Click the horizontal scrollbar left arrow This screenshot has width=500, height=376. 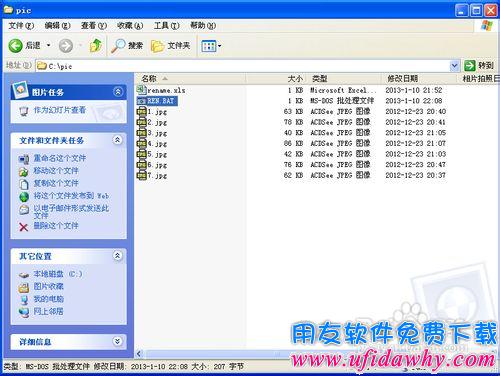tap(139, 354)
